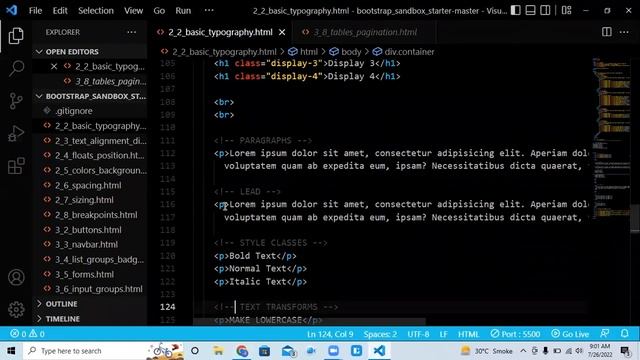Open the Accounts menu icon

(x=16, y=278)
